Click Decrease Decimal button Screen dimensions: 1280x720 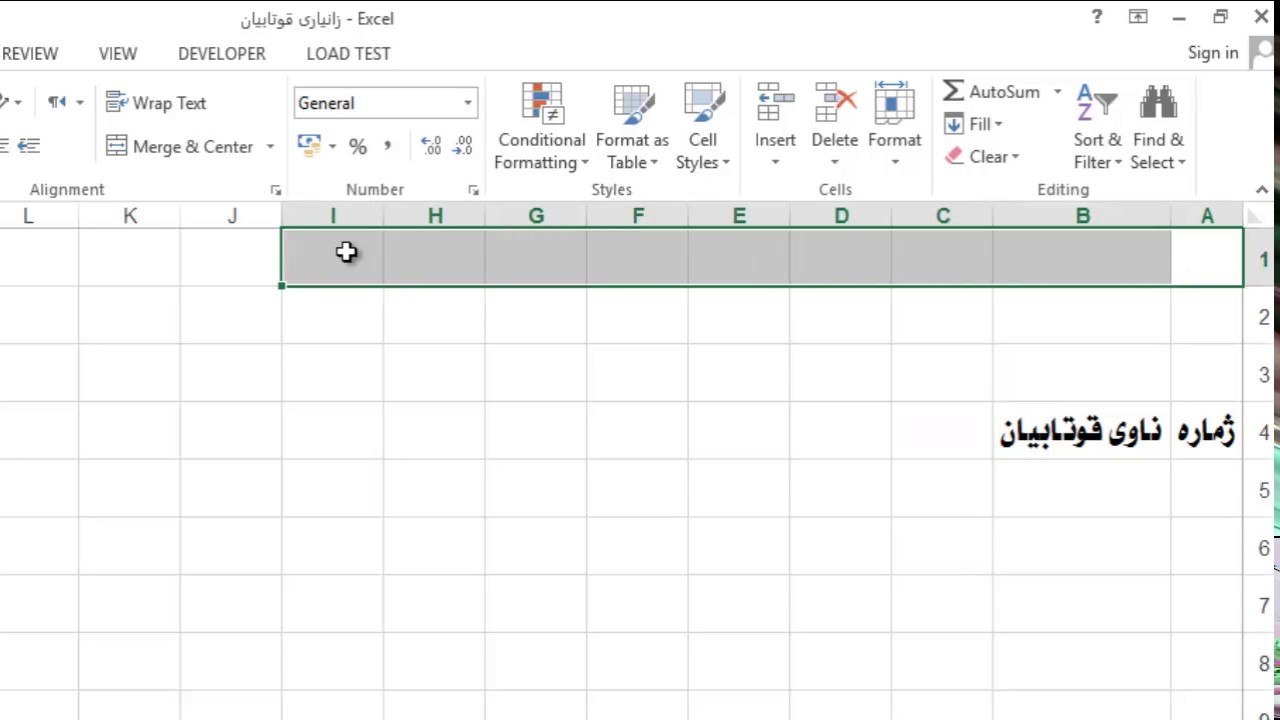pos(463,146)
